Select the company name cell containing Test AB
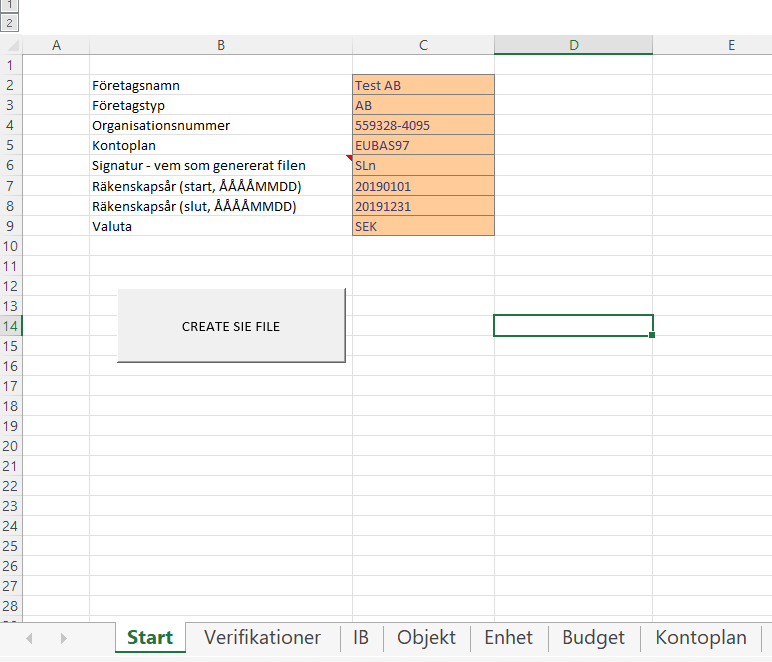Screen dimensions: 772x662 click(423, 85)
